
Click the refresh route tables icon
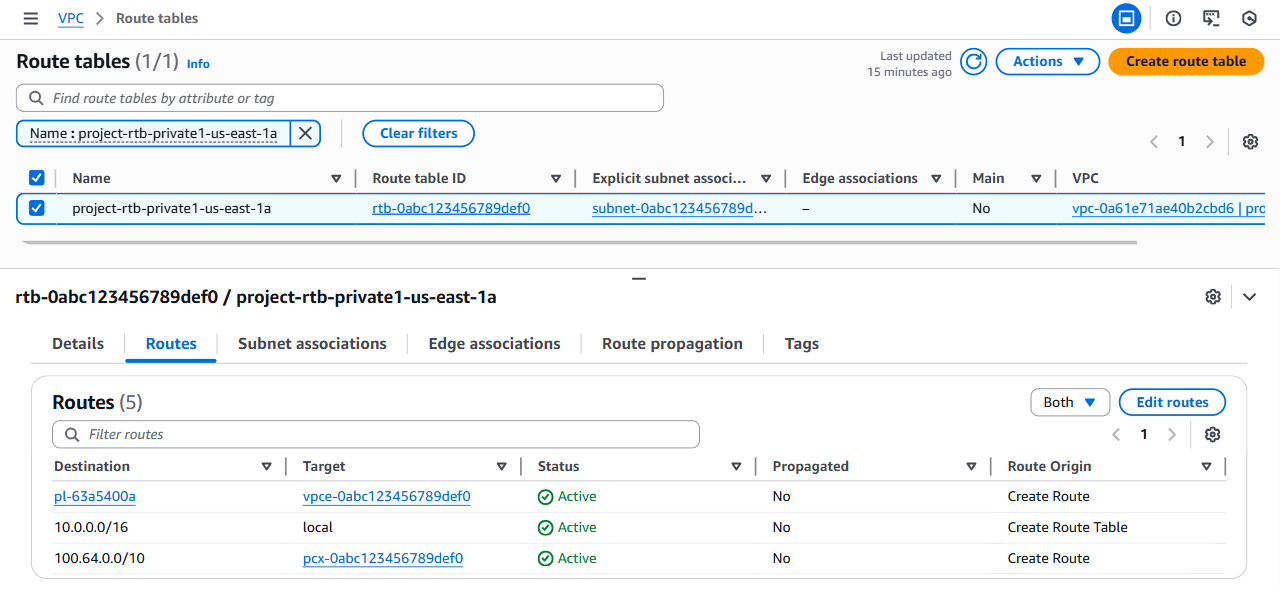pos(973,62)
